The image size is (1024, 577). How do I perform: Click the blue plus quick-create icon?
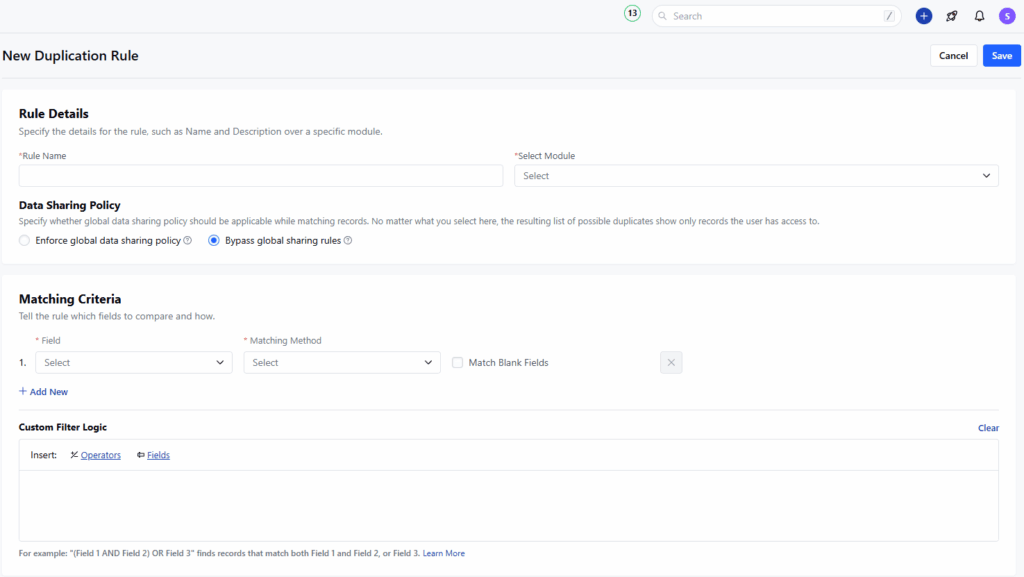tap(923, 16)
